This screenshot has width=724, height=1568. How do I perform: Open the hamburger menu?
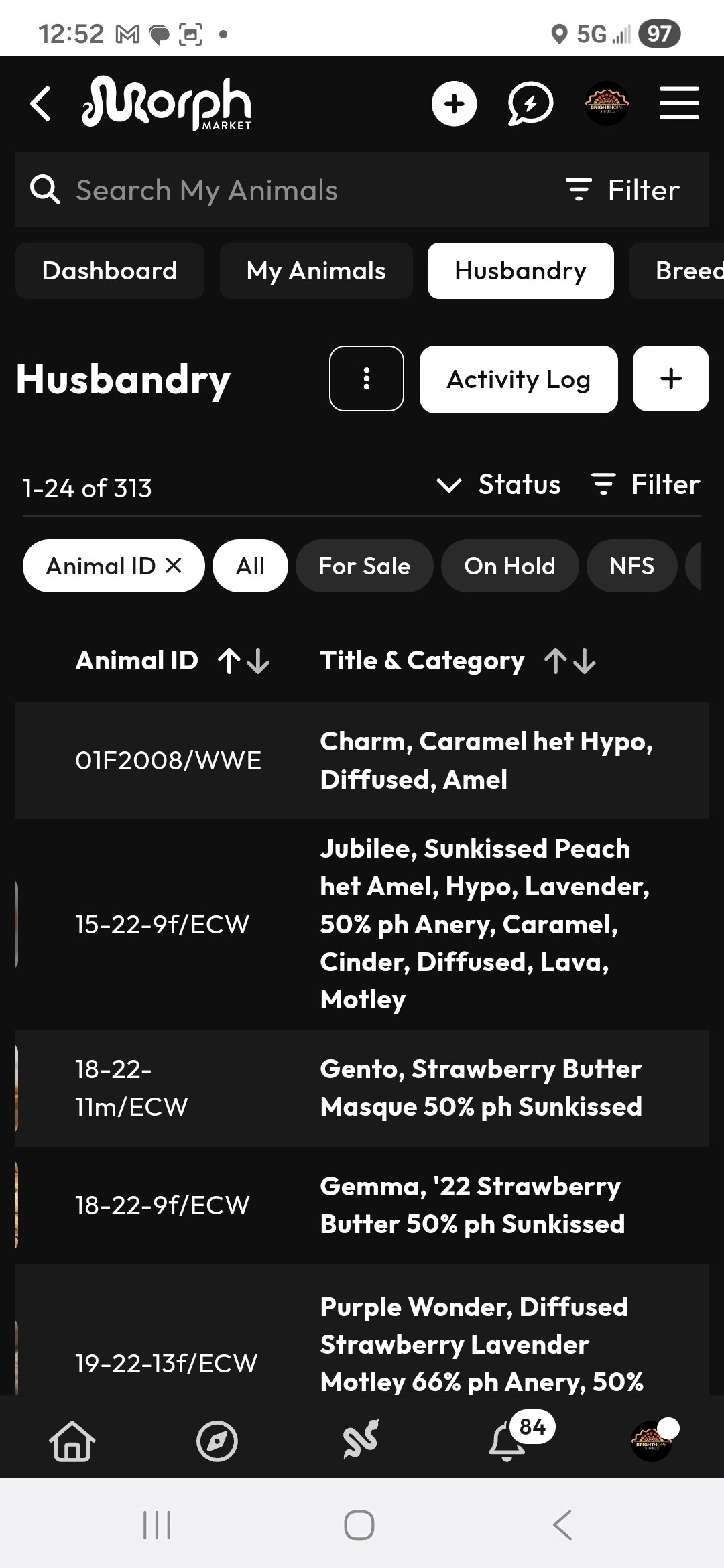[x=678, y=104]
